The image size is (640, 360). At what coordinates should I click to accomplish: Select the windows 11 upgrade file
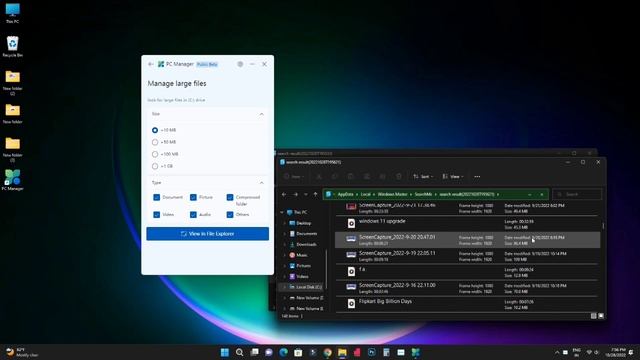click(x=467, y=224)
